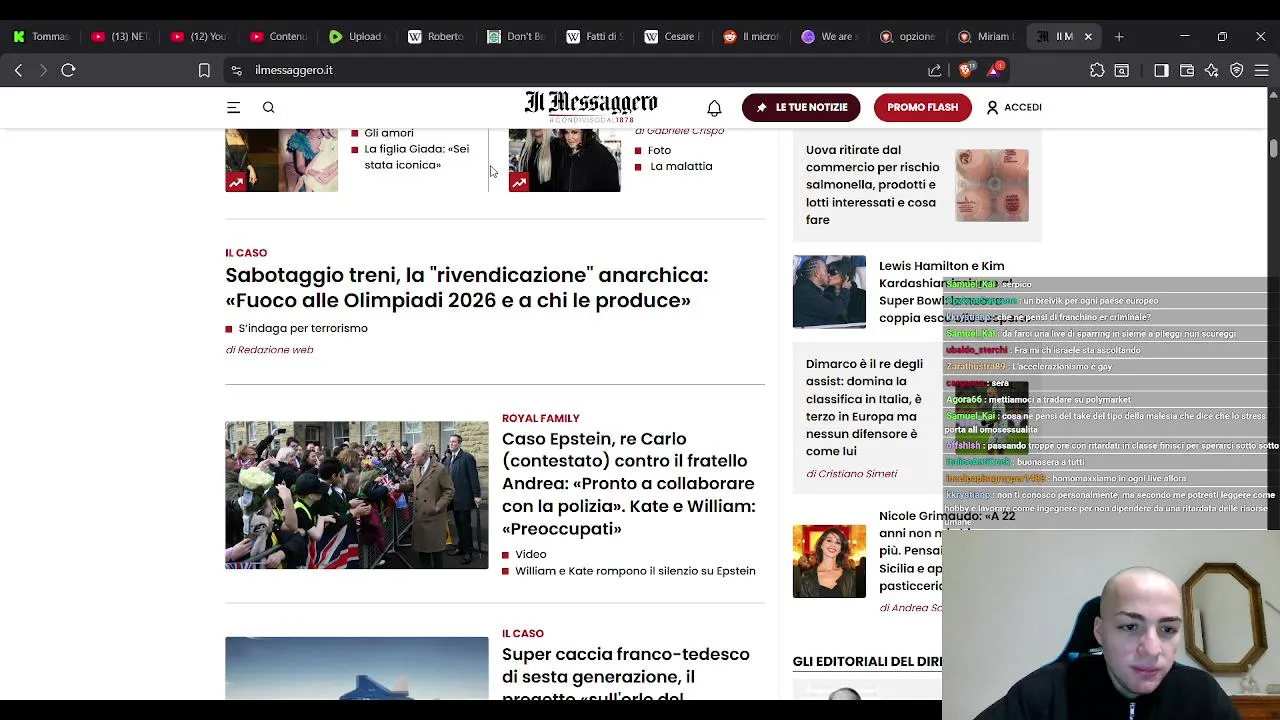Click the browser forward arrow
This screenshot has width=1280, height=720.
pos(43,70)
